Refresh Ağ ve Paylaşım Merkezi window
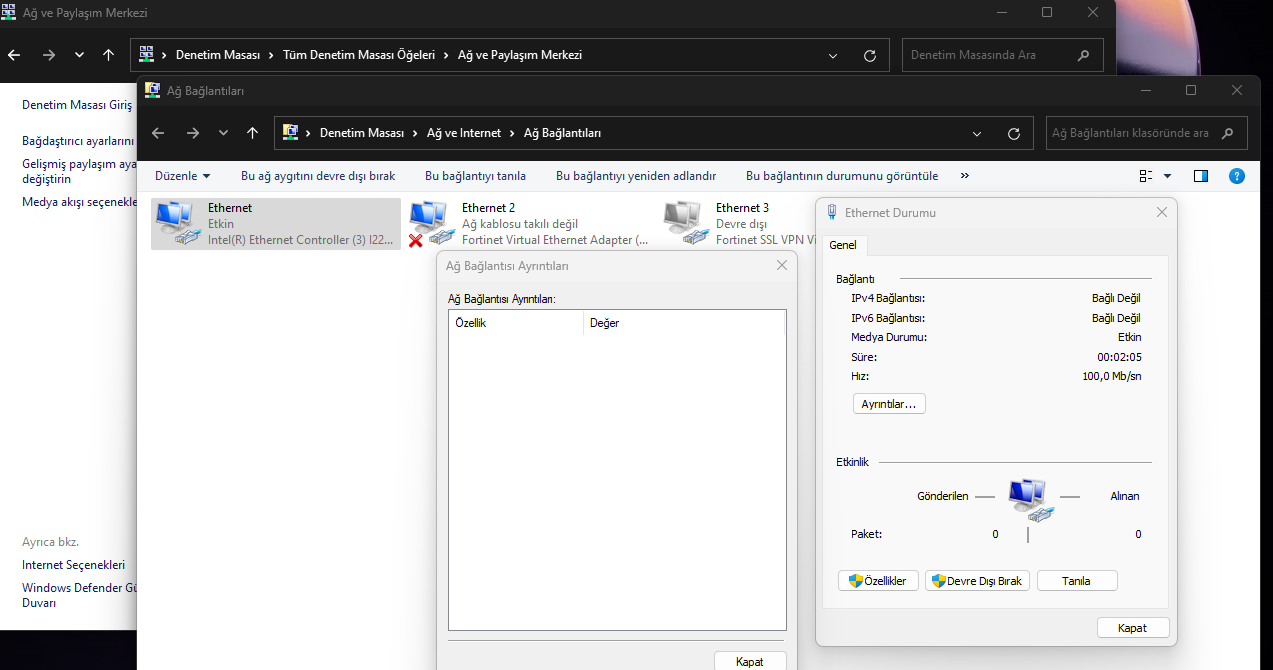The image size is (1273, 670). pyautogui.click(x=870, y=55)
